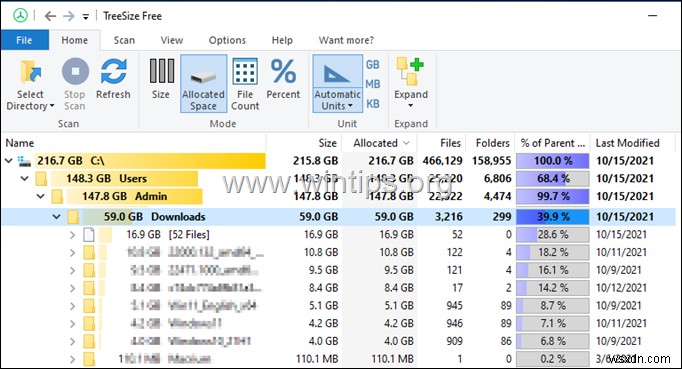Switch to the View tab
The width and height of the screenshot is (682, 369).
(x=171, y=40)
